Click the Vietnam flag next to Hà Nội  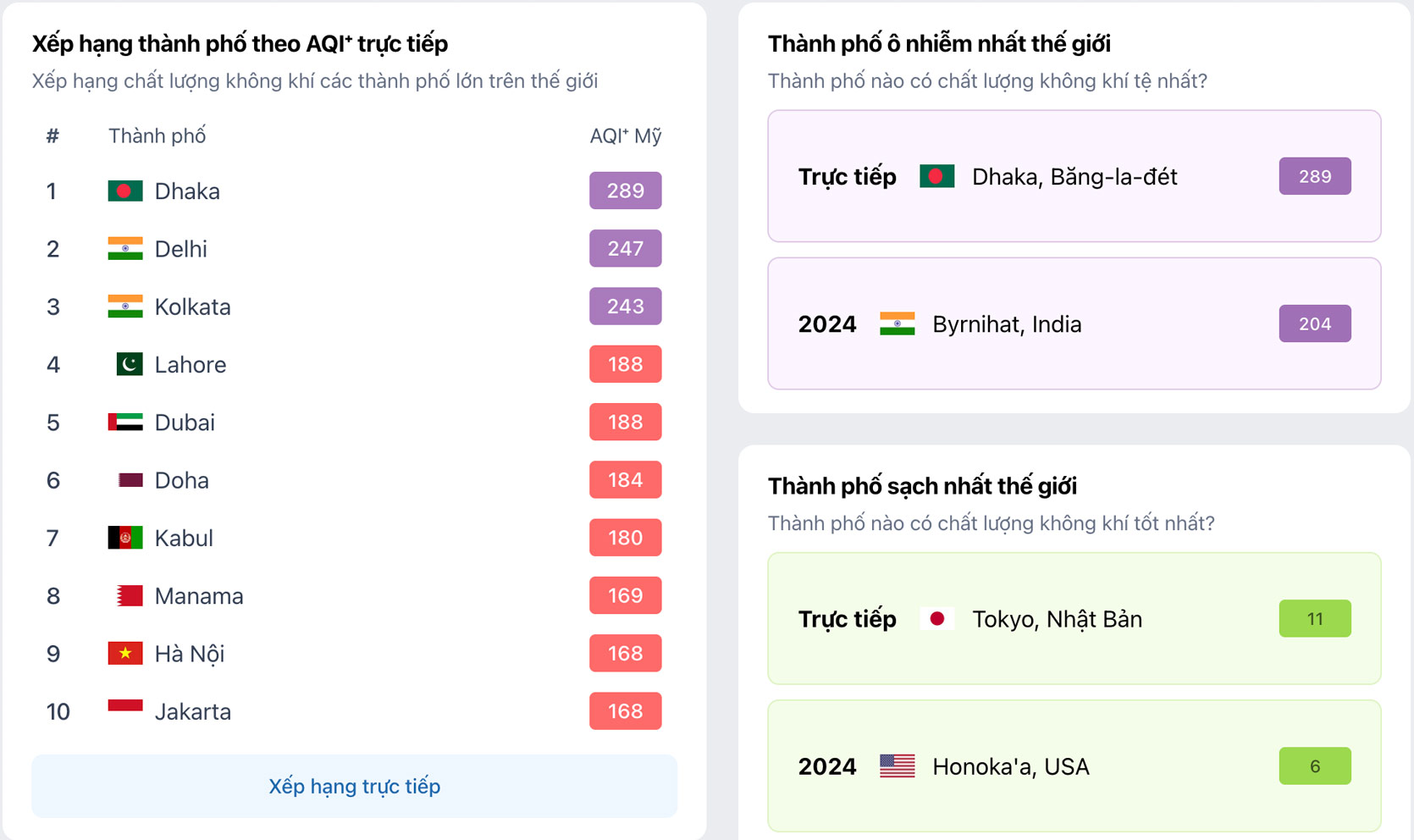click(124, 654)
